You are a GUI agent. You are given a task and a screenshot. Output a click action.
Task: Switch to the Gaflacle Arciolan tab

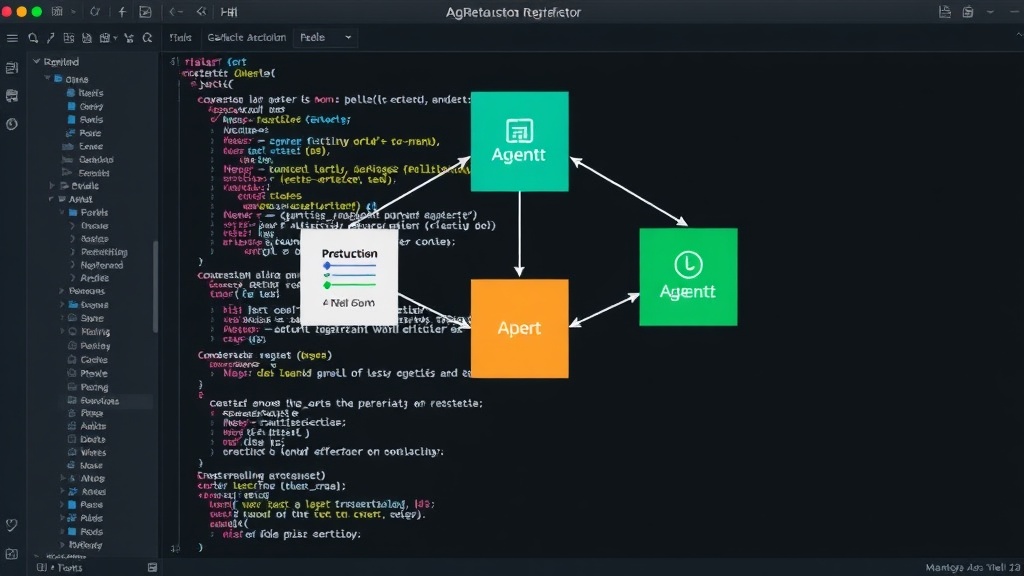246,38
